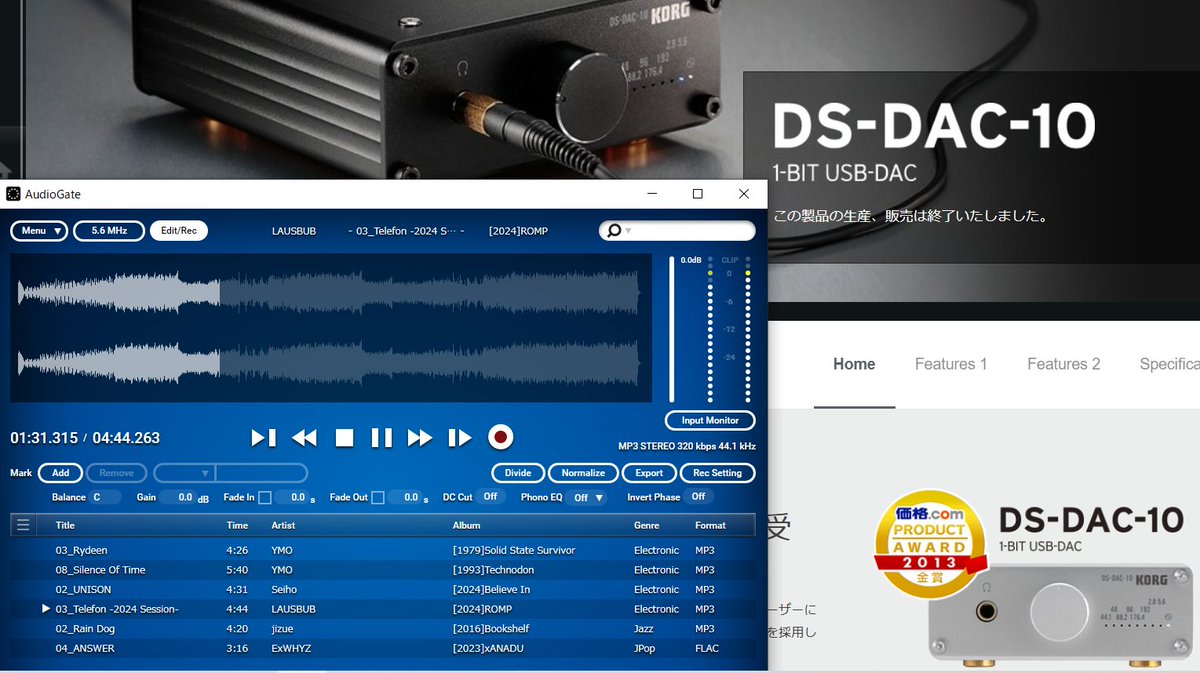Open the Menu dropdown
This screenshot has width=1200, height=673.
tap(39, 231)
